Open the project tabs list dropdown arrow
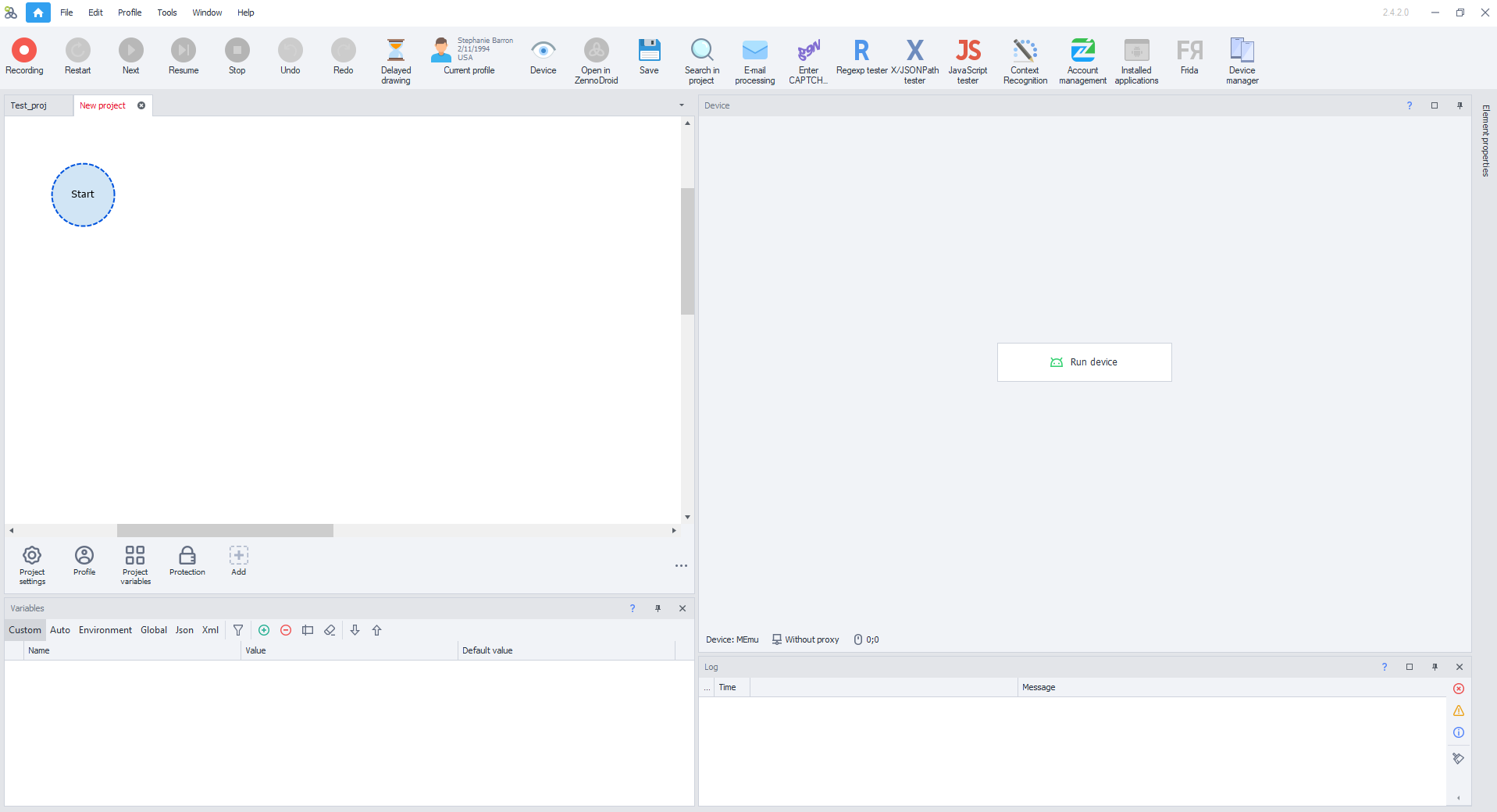This screenshot has height=812, width=1497. point(681,105)
